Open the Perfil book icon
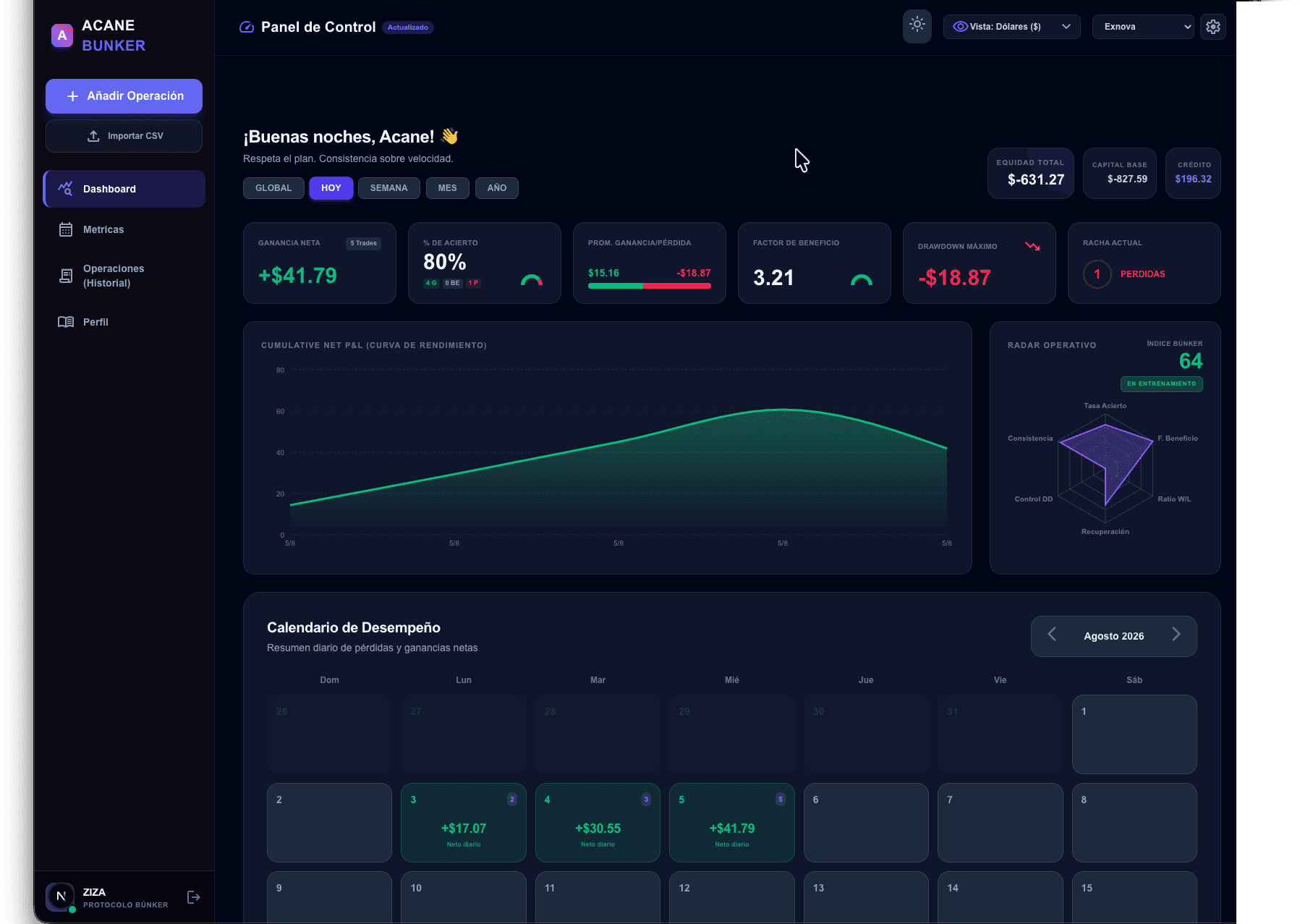The image size is (1300, 924). (66, 322)
